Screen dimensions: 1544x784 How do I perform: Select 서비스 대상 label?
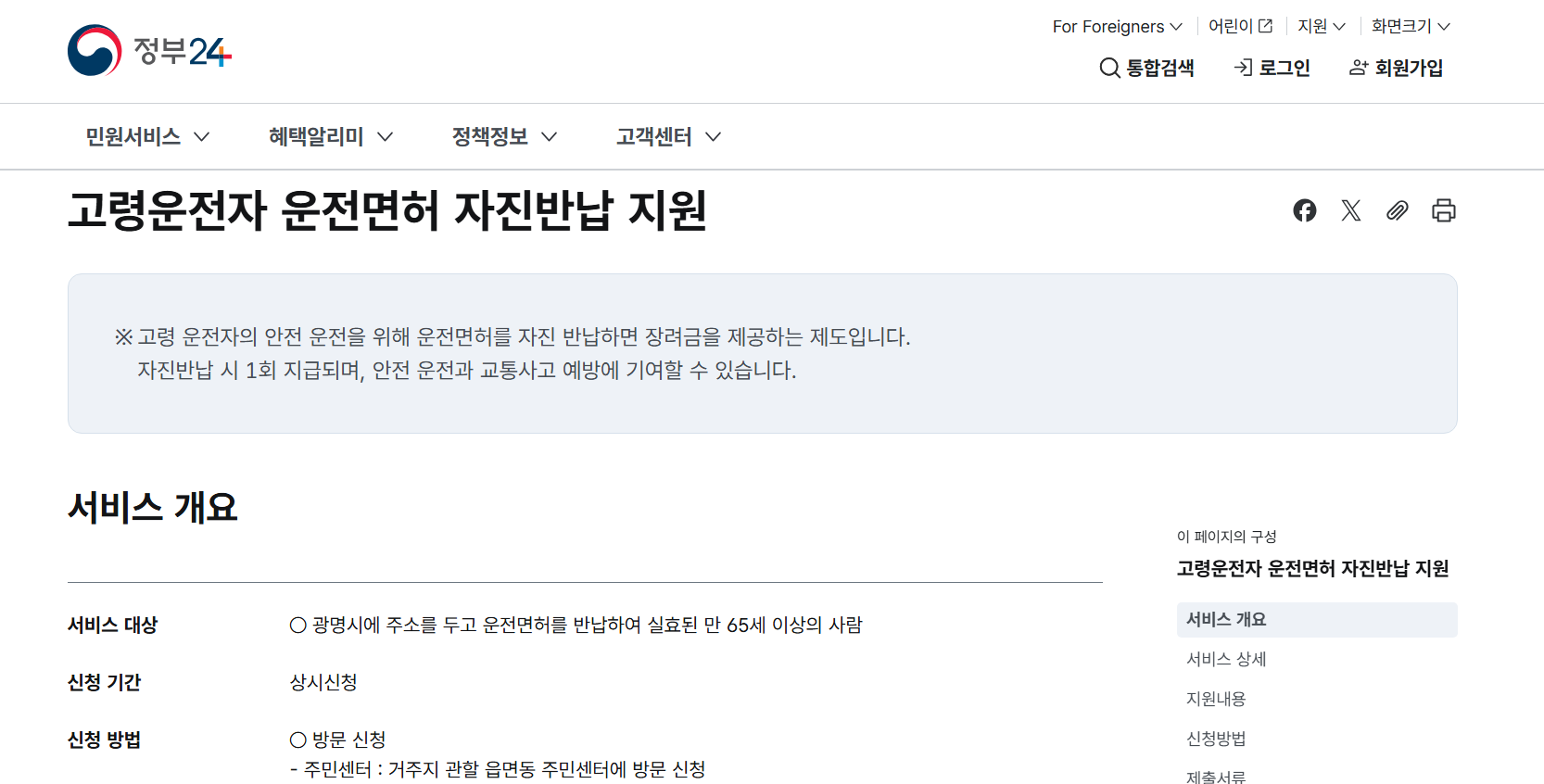[x=112, y=625]
